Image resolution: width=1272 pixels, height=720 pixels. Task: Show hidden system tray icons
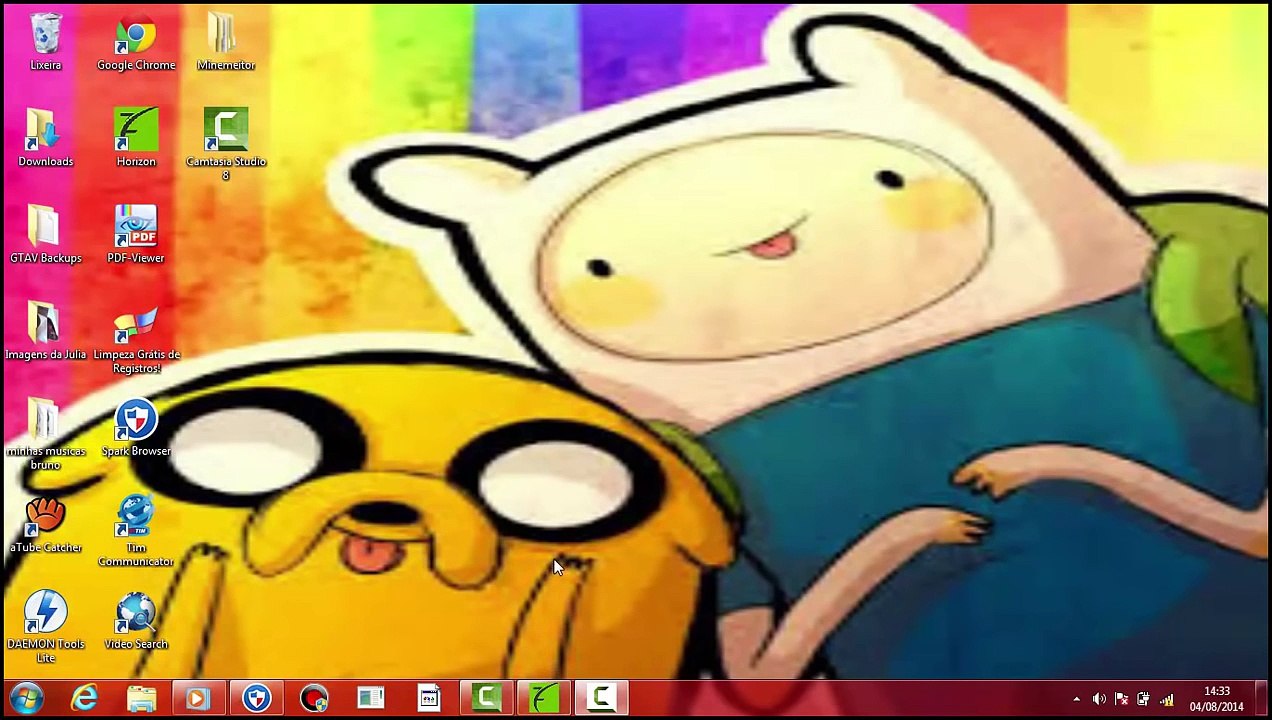tap(1076, 699)
